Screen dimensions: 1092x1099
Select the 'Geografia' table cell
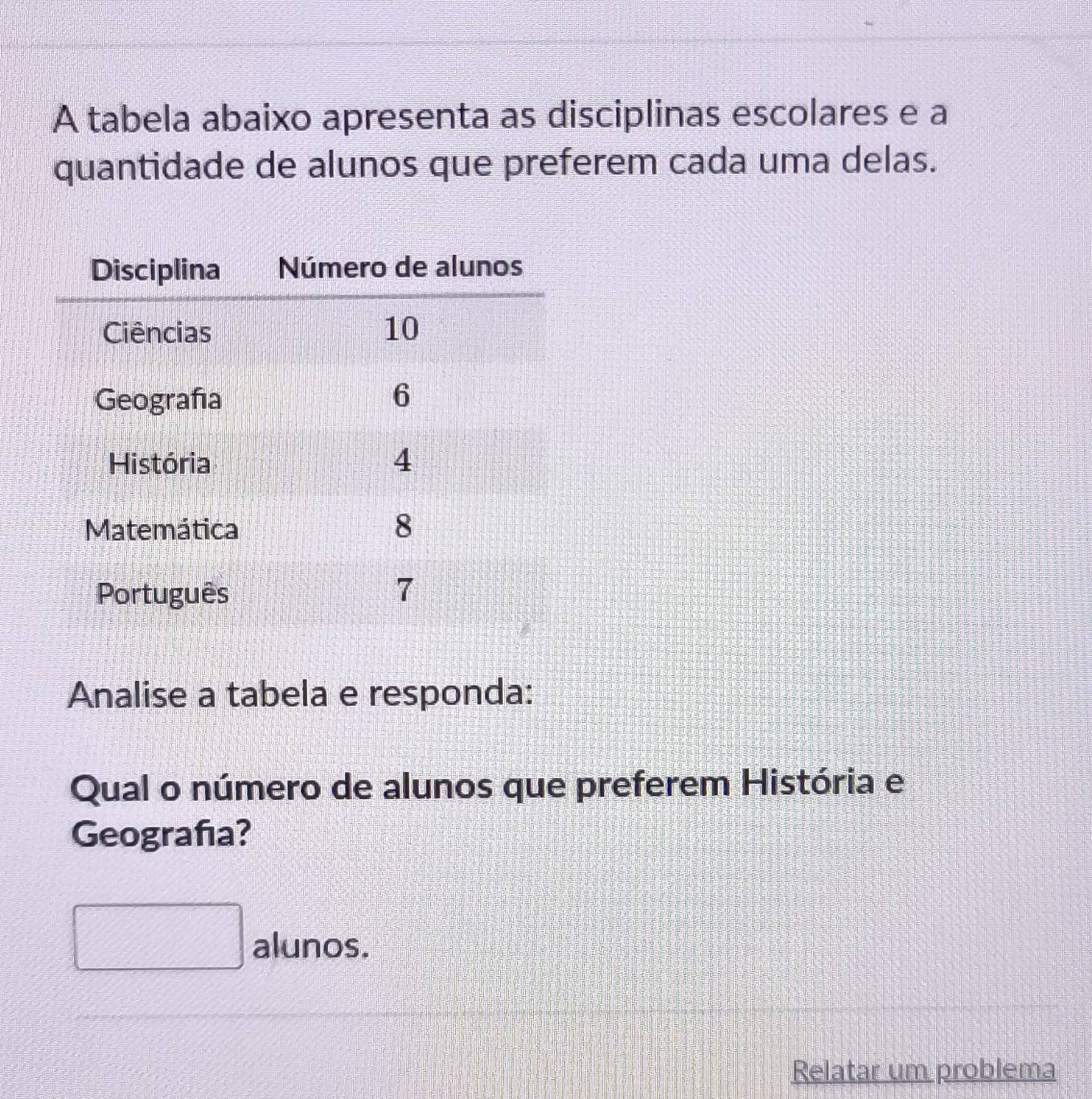click(158, 399)
